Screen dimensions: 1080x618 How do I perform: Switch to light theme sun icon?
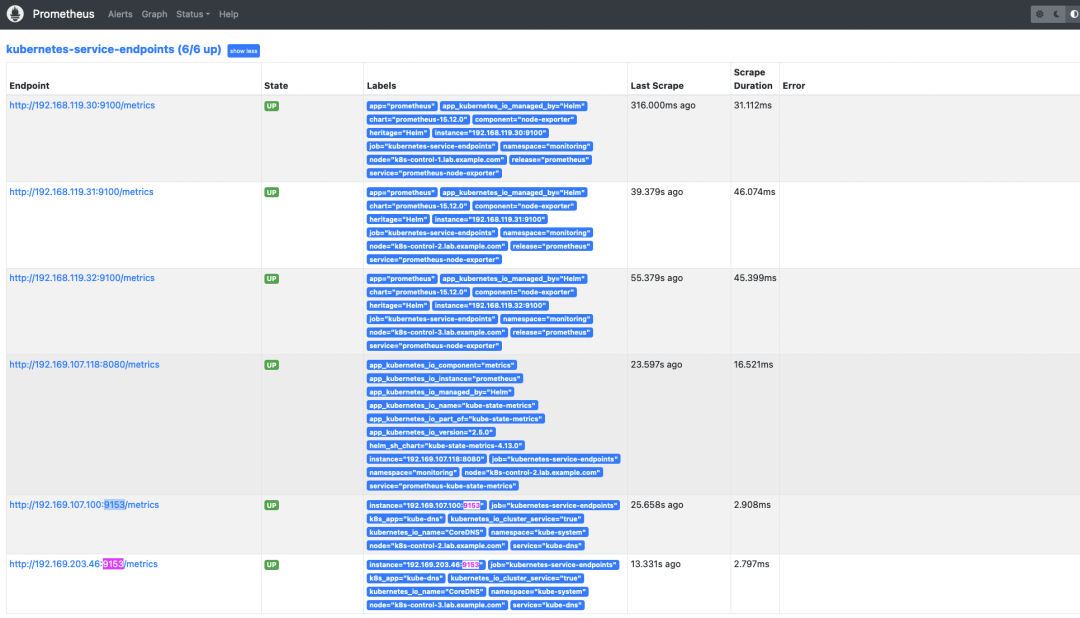pyautogui.click(x=1039, y=14)
